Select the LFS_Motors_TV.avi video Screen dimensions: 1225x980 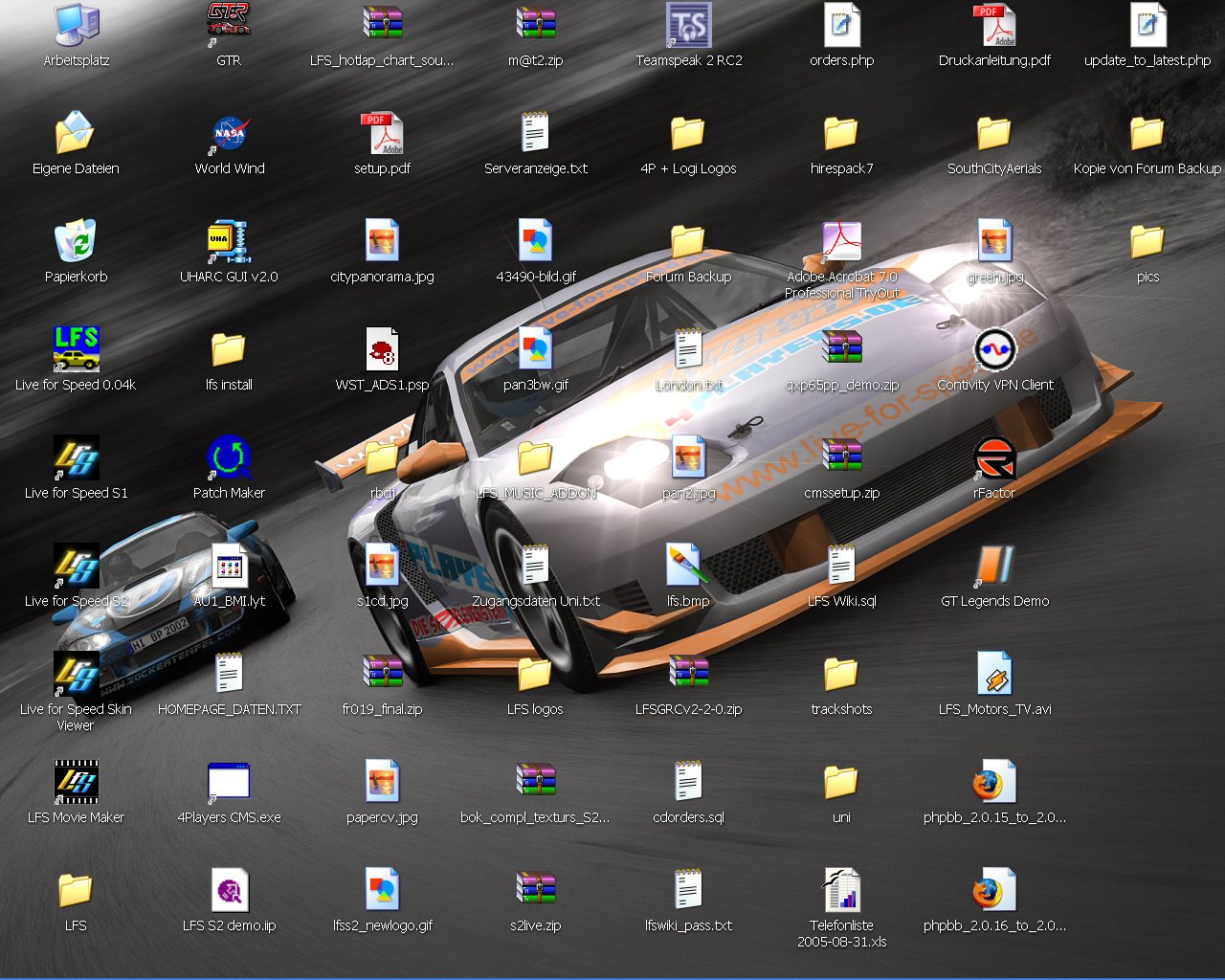click(995, 675)
